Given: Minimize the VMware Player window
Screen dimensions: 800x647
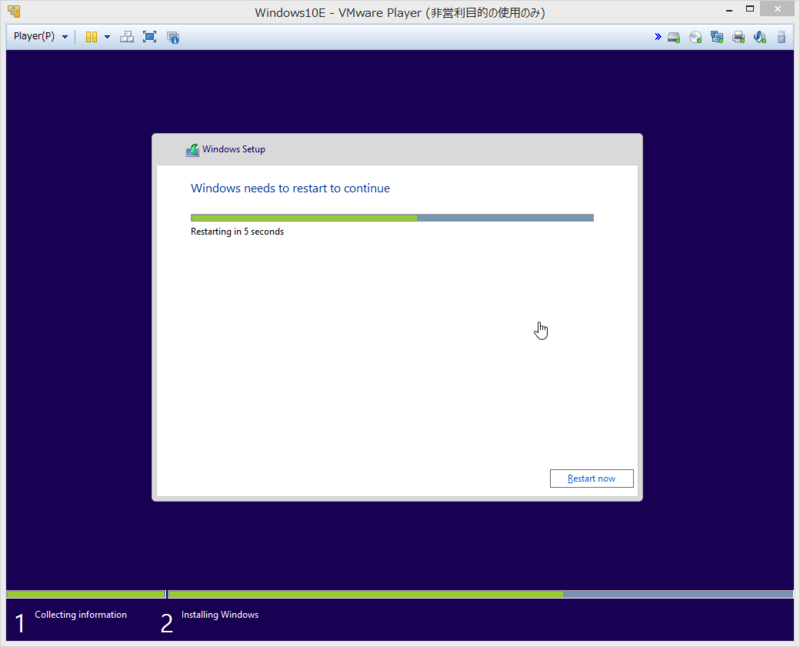Looking at the screenshot, I should (x=729, y=10).
